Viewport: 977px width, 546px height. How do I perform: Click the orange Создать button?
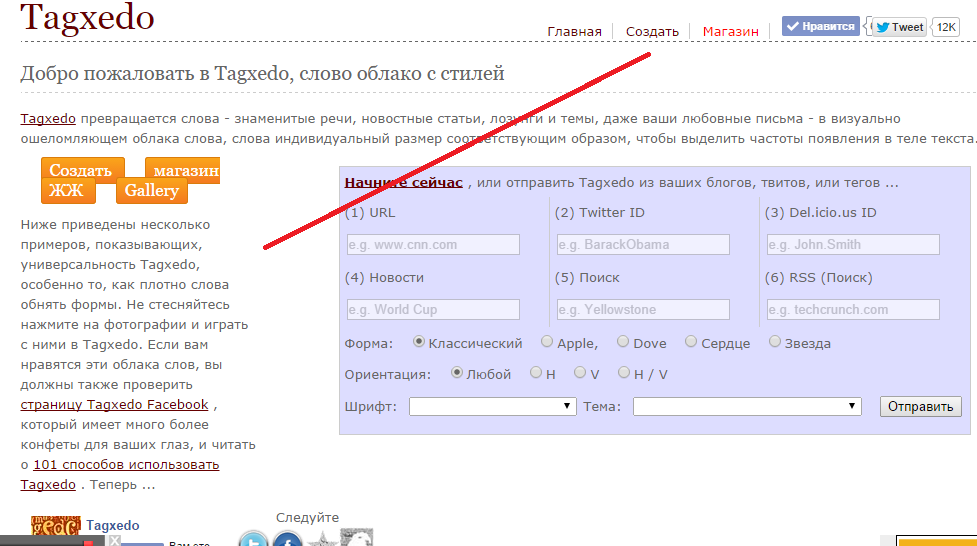[x=83, y=169]
